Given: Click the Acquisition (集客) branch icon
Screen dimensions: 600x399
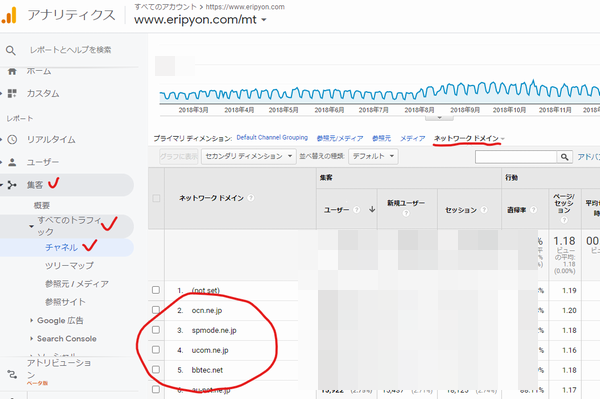Looking at the screenshot, I should (x=12, y=185).
